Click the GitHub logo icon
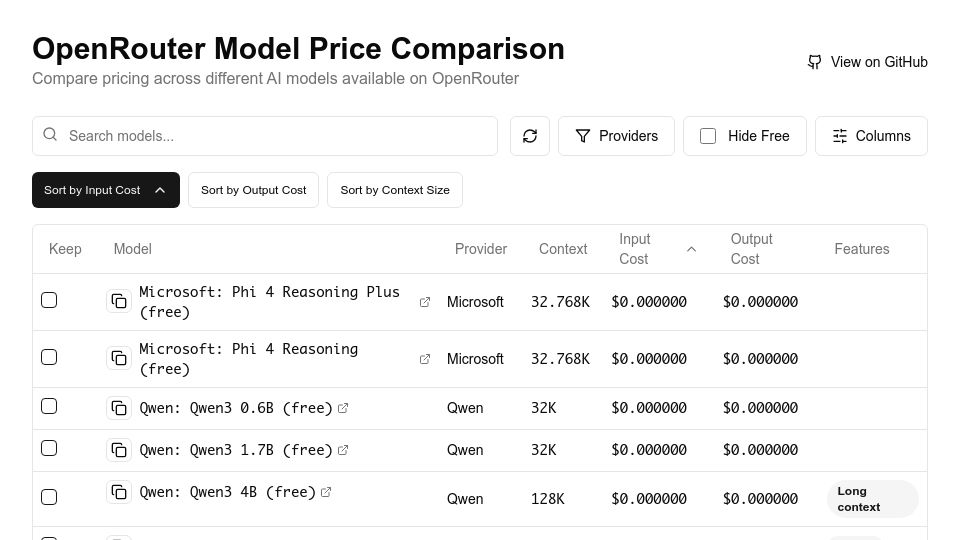960x540 pixels. pos(814,62)
